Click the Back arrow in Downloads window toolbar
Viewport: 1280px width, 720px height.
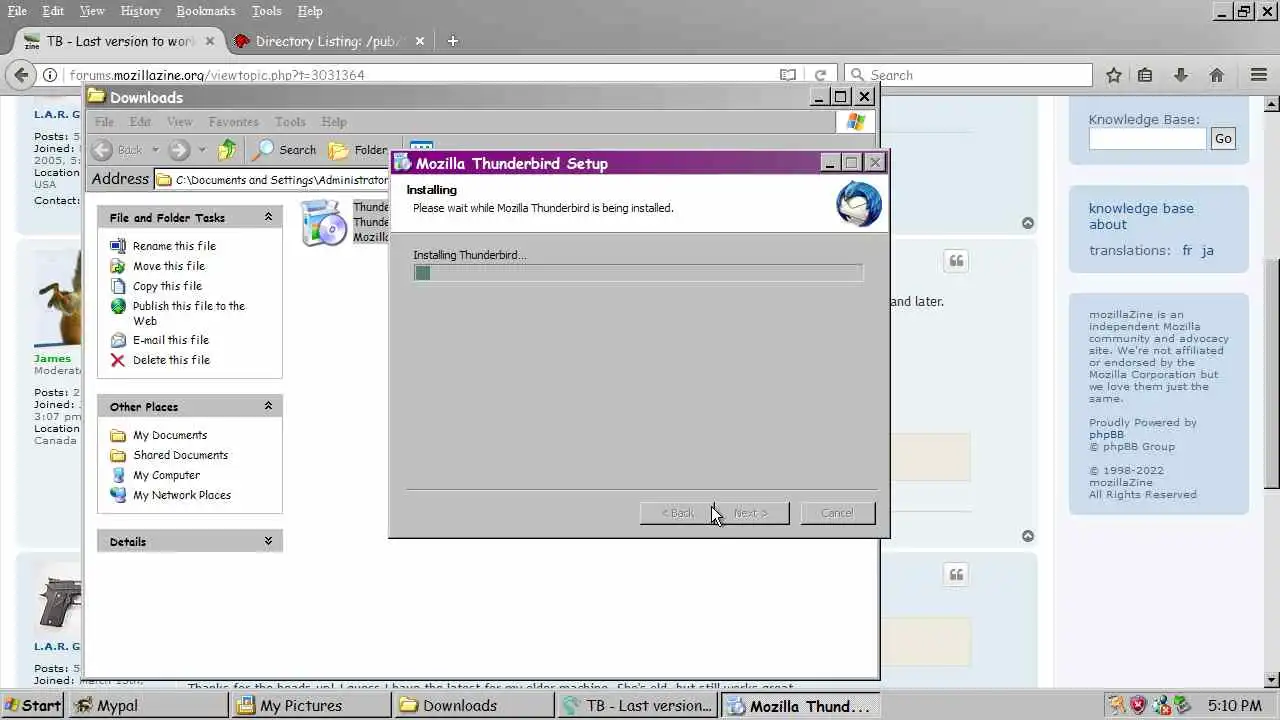pos(102,150)
